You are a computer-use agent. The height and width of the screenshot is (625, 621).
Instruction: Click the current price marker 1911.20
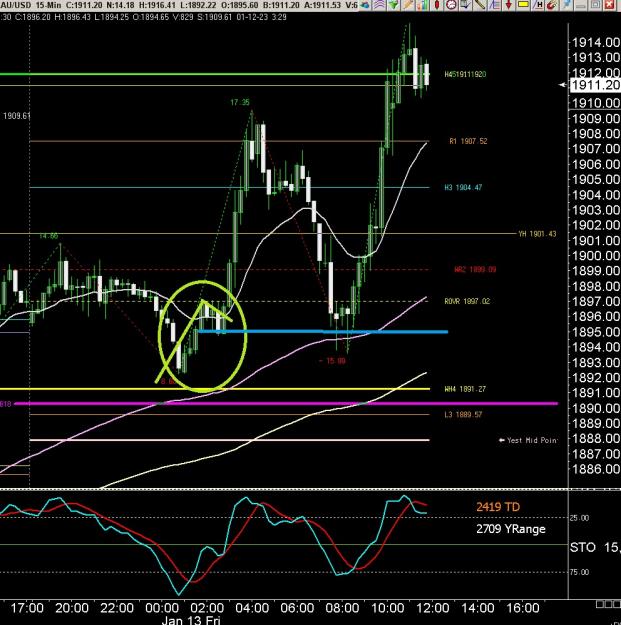pyautogui.click(x=595, y=85)
